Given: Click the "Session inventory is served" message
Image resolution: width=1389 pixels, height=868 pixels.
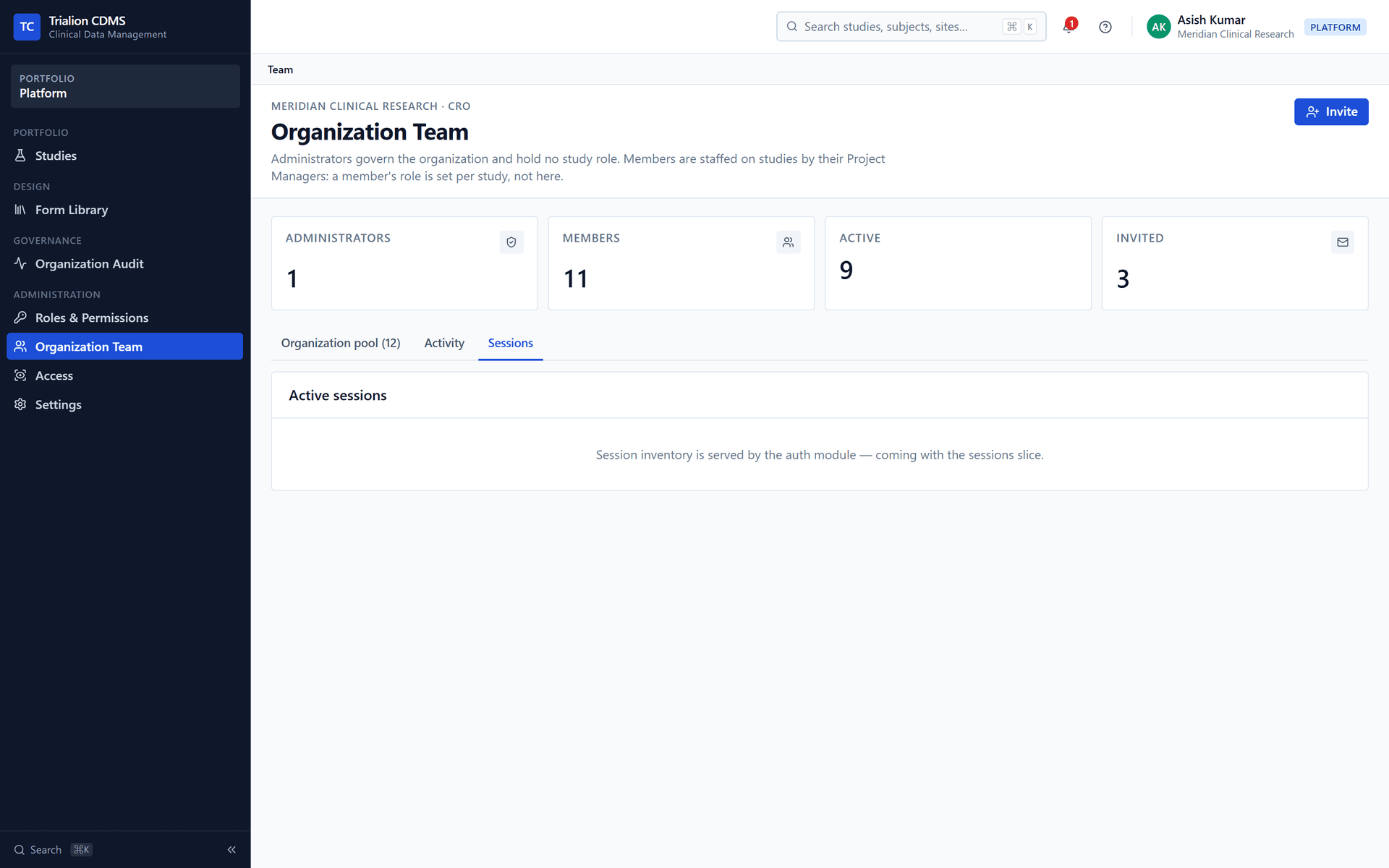Looking at the screenshot, I should click(820, 455).
